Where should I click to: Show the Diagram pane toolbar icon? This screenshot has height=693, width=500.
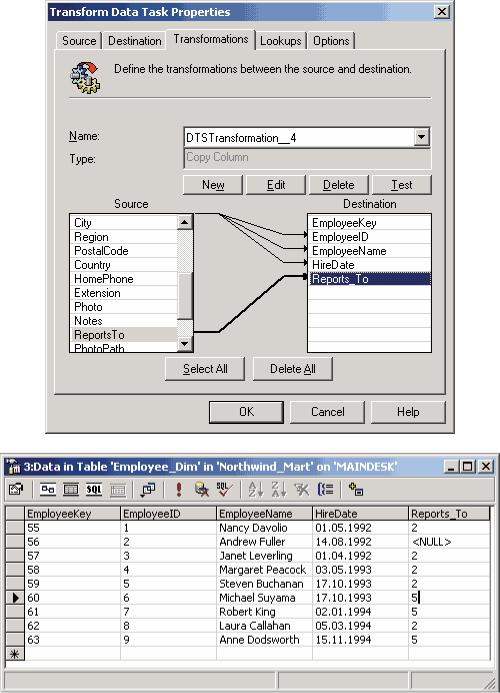point(48,489)
